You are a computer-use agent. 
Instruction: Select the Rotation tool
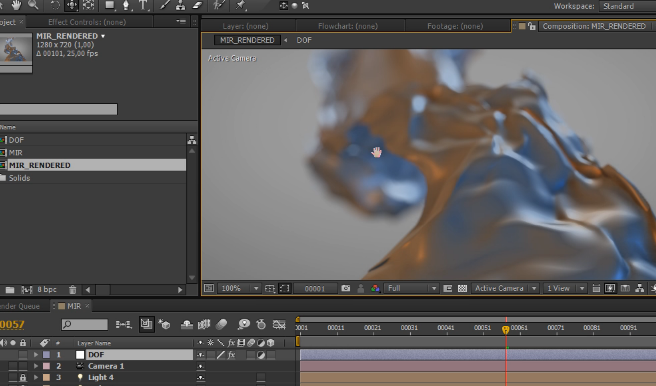pyautogui.click(x=55, y=5)
